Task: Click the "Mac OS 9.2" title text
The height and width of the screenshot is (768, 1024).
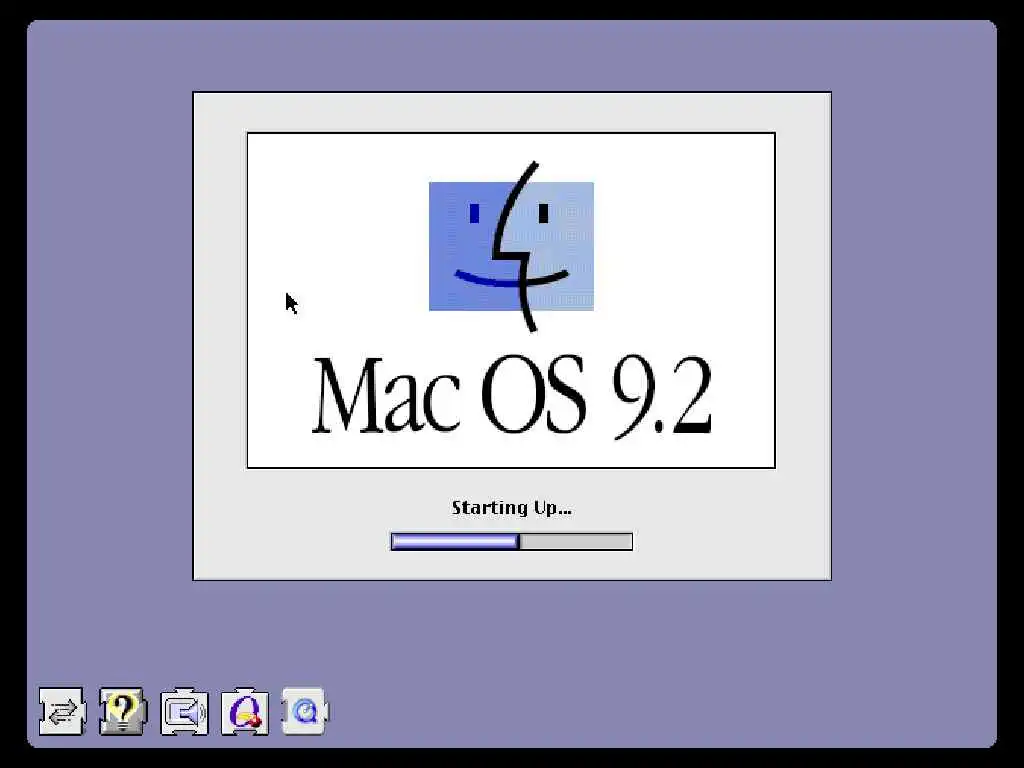Action: (x=511, y=398)
